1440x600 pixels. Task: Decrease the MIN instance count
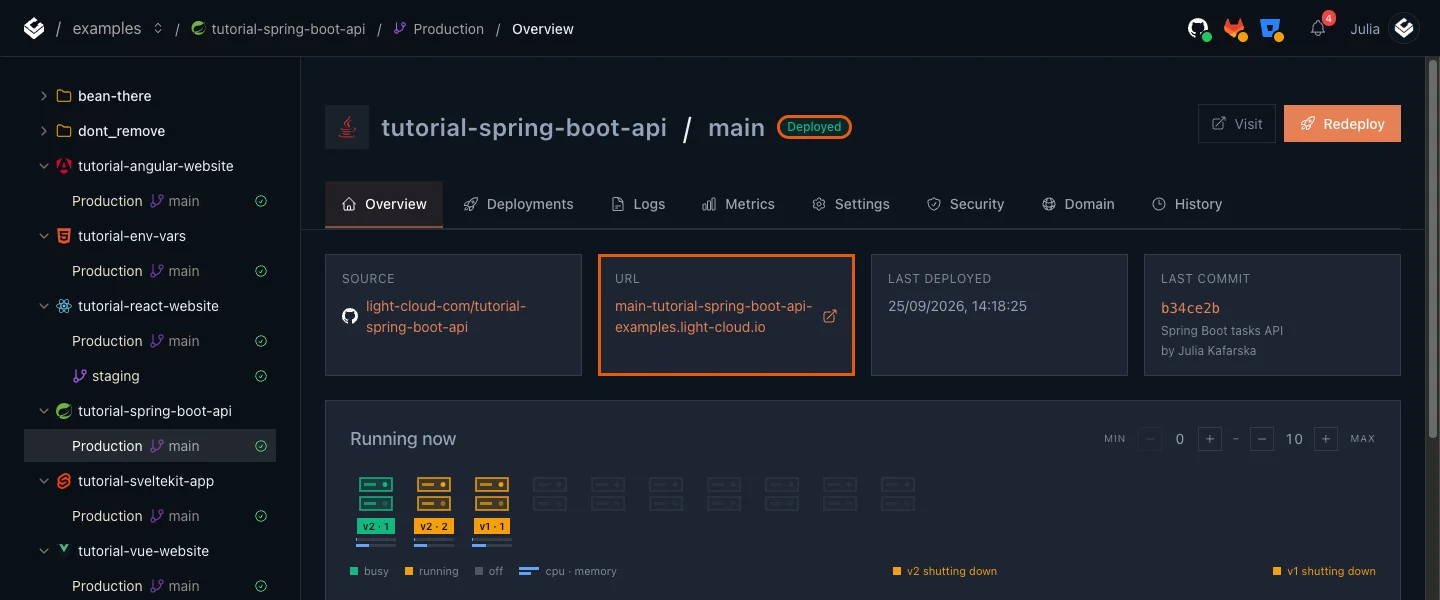(x=1150, y=439)
